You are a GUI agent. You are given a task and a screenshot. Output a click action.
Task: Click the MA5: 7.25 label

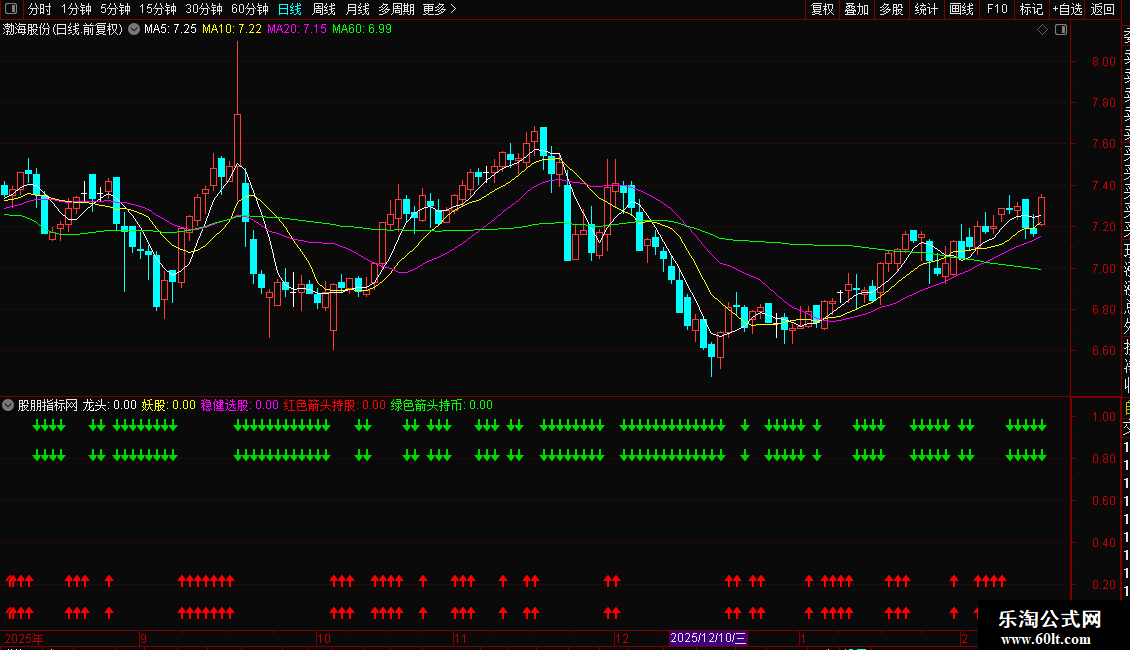point(170,30)
